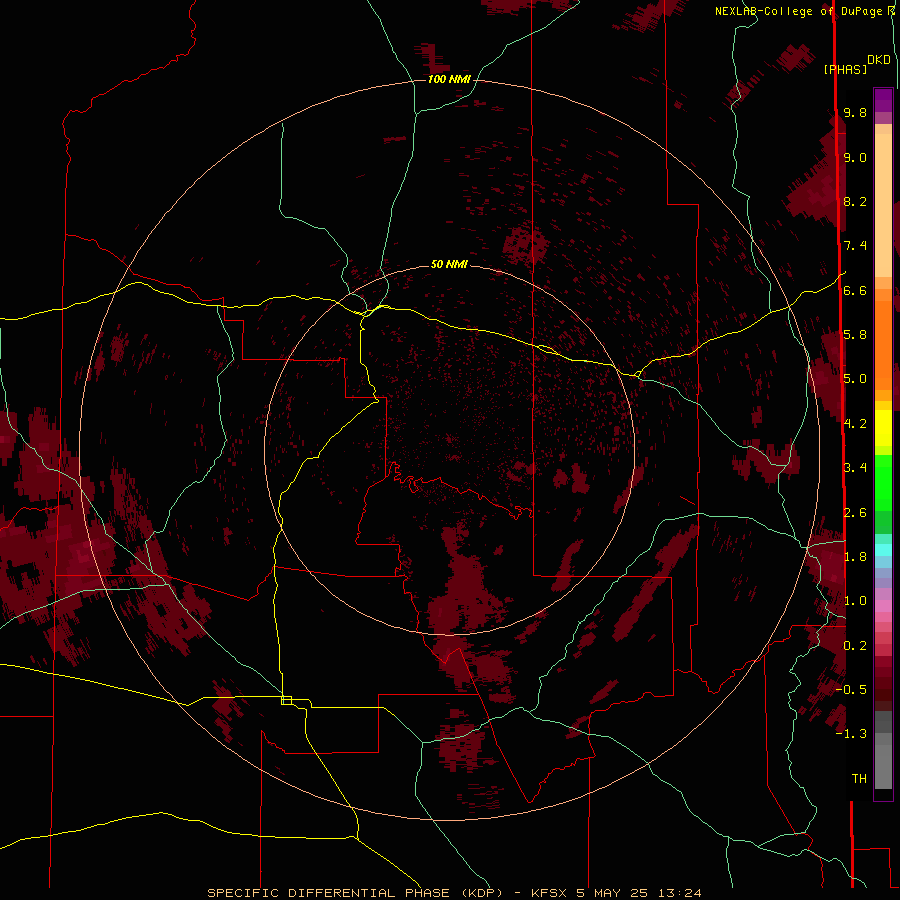Click the 4.2 legend value

(855, 424)
